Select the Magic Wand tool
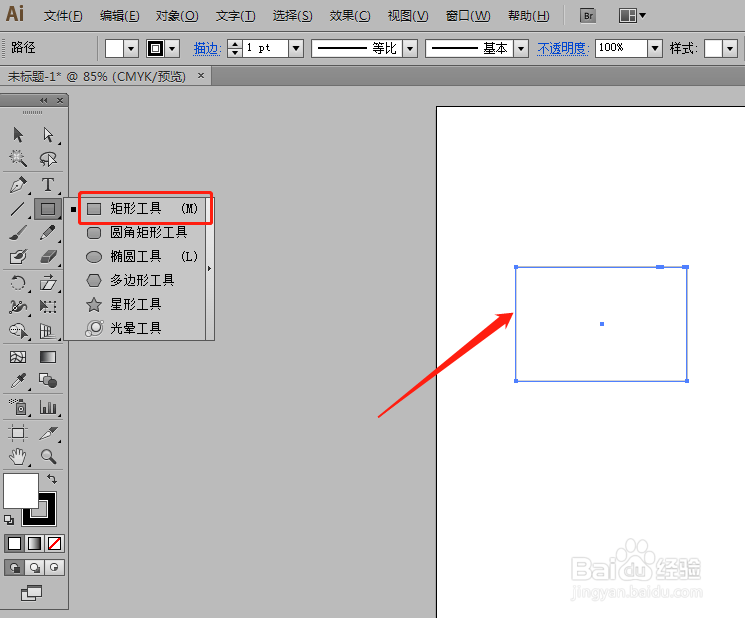The image size is (745, 618). (x=18, y=159)
